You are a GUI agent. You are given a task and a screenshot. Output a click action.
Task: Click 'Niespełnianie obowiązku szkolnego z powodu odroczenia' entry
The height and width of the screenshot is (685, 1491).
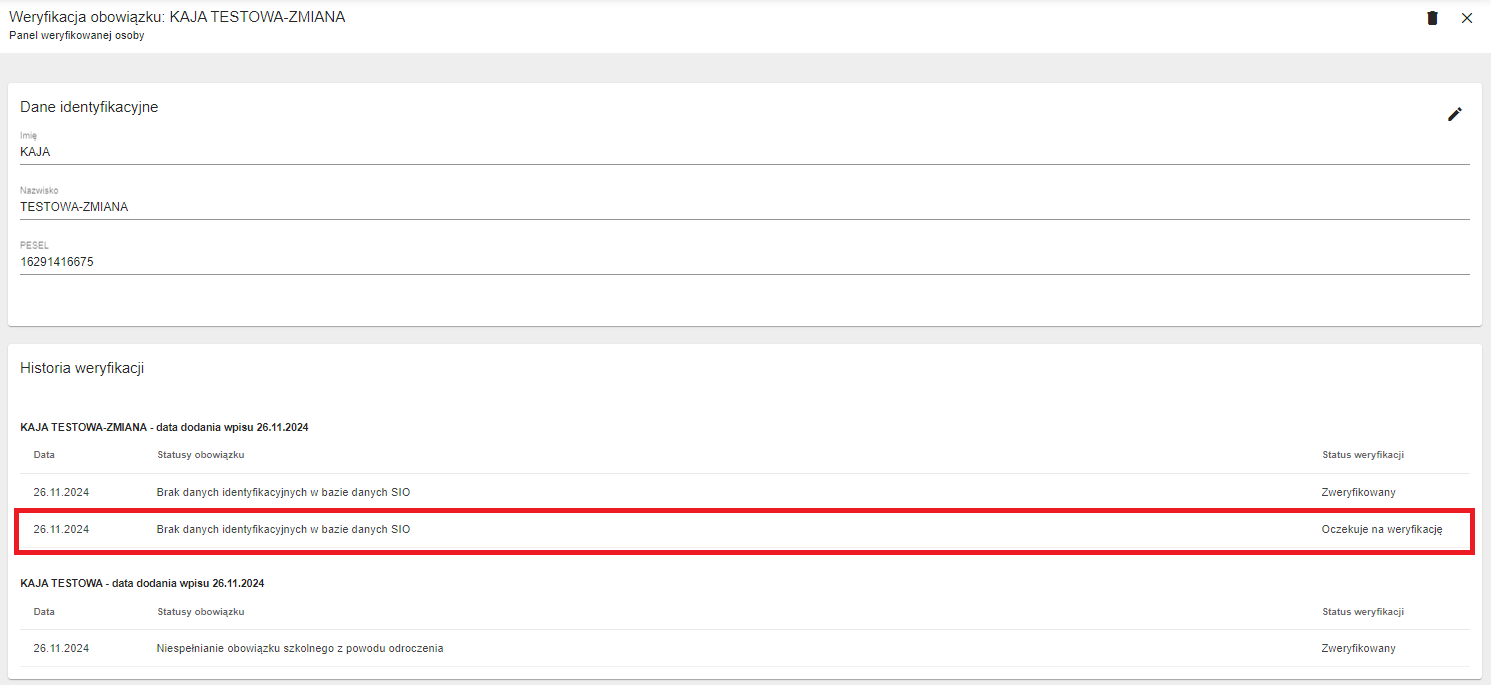pos(300,648)
